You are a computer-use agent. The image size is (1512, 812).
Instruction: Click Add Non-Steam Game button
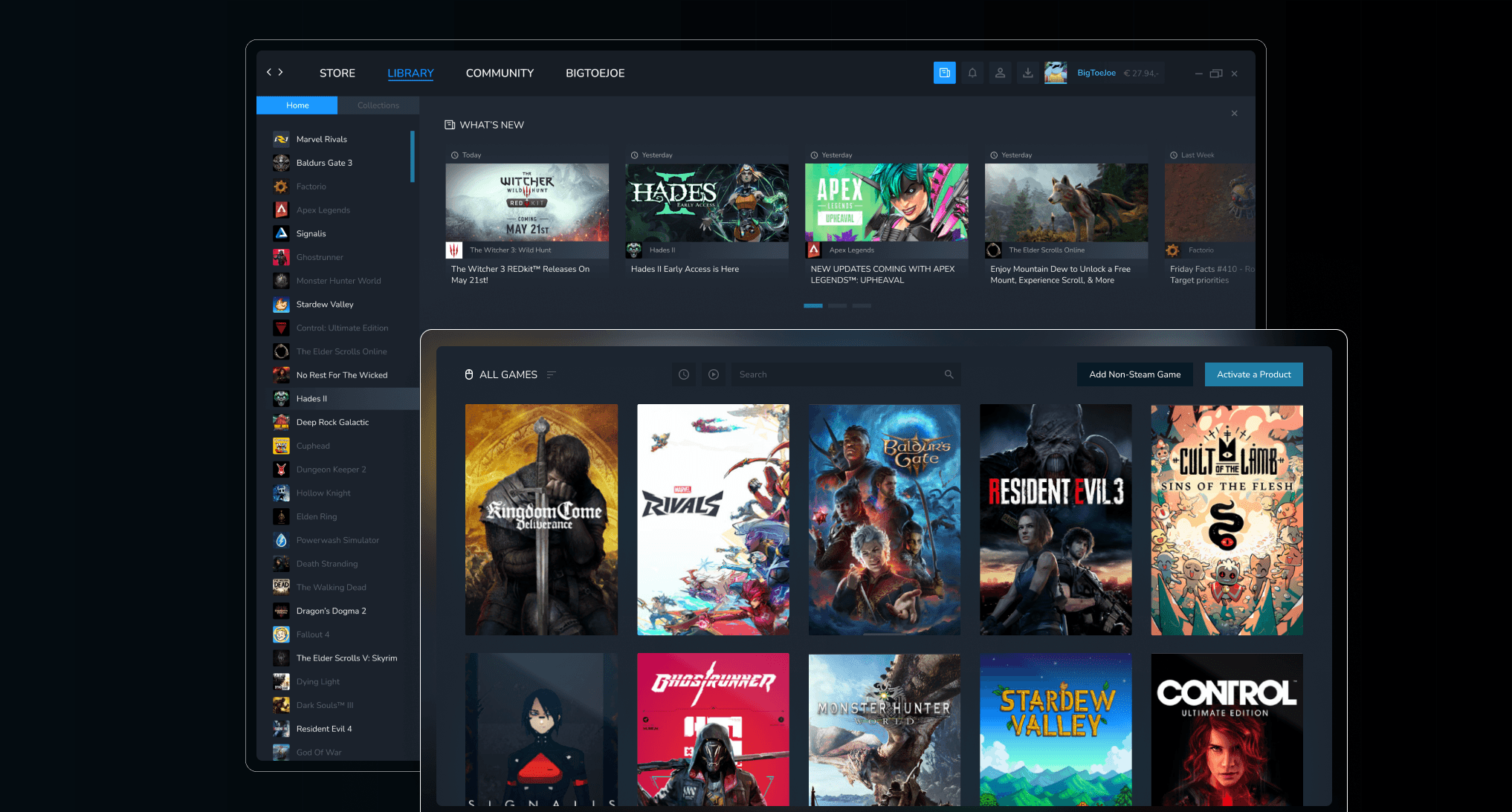pos(1135,374)
